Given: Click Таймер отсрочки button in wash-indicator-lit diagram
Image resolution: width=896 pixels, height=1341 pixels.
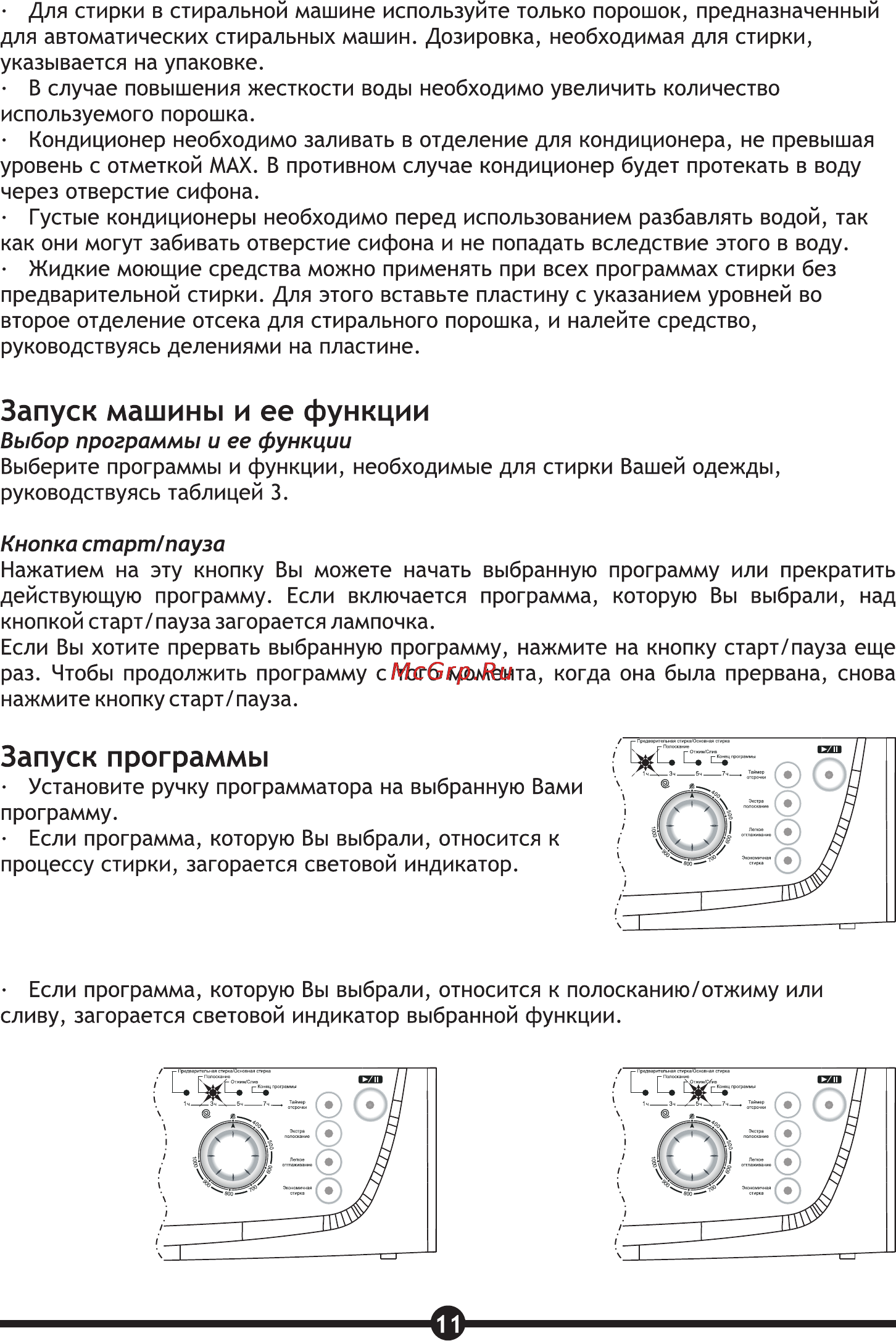Looking at the screenshot, I should coord(787,775).
